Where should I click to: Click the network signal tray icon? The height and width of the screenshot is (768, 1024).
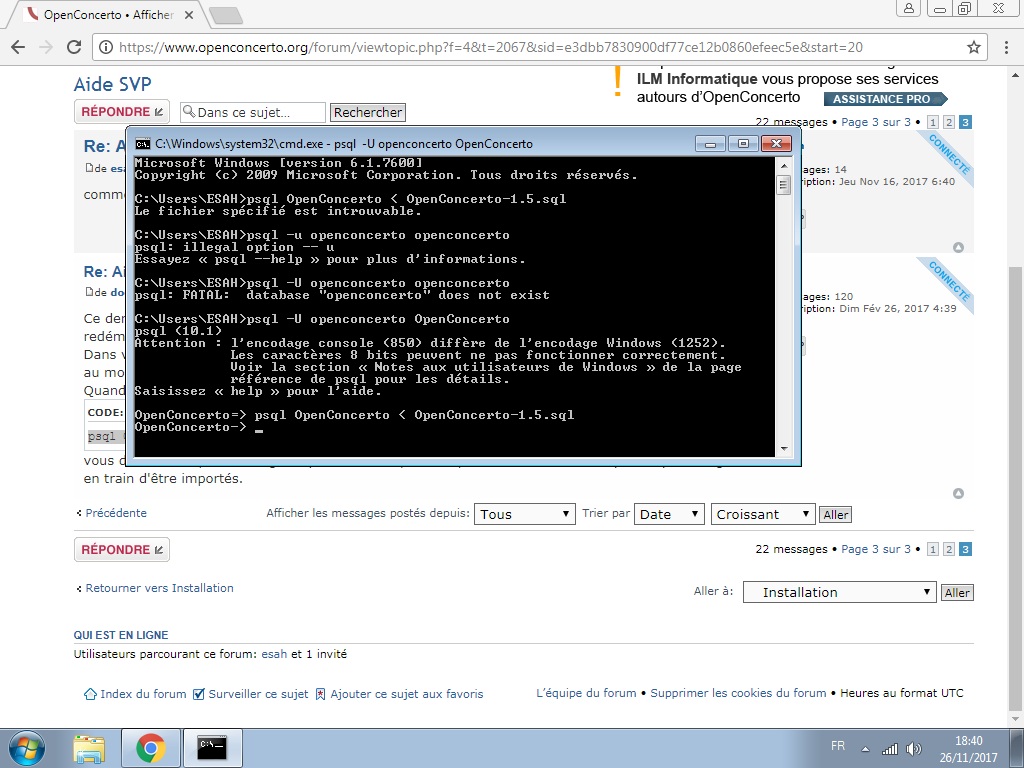889,749
